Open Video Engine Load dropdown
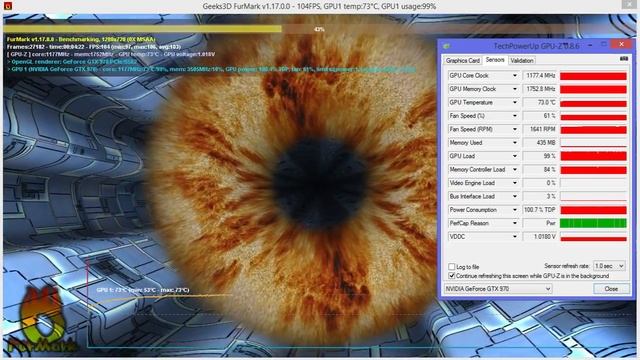The width and height of the screenshot is (640, 360). point(514,183)
